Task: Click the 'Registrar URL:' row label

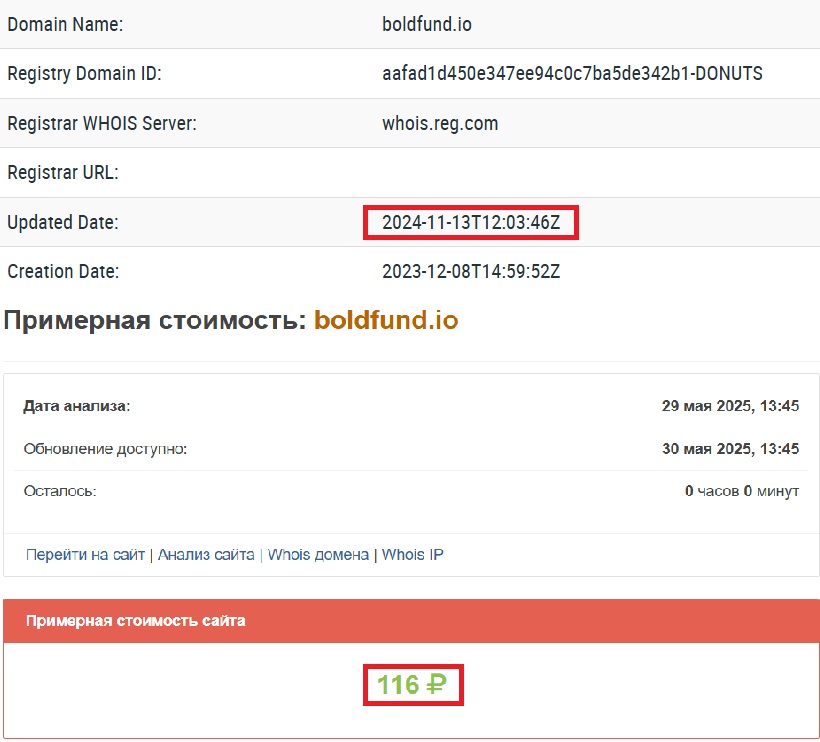Action: pyautogui.click(x=63, y=173)
